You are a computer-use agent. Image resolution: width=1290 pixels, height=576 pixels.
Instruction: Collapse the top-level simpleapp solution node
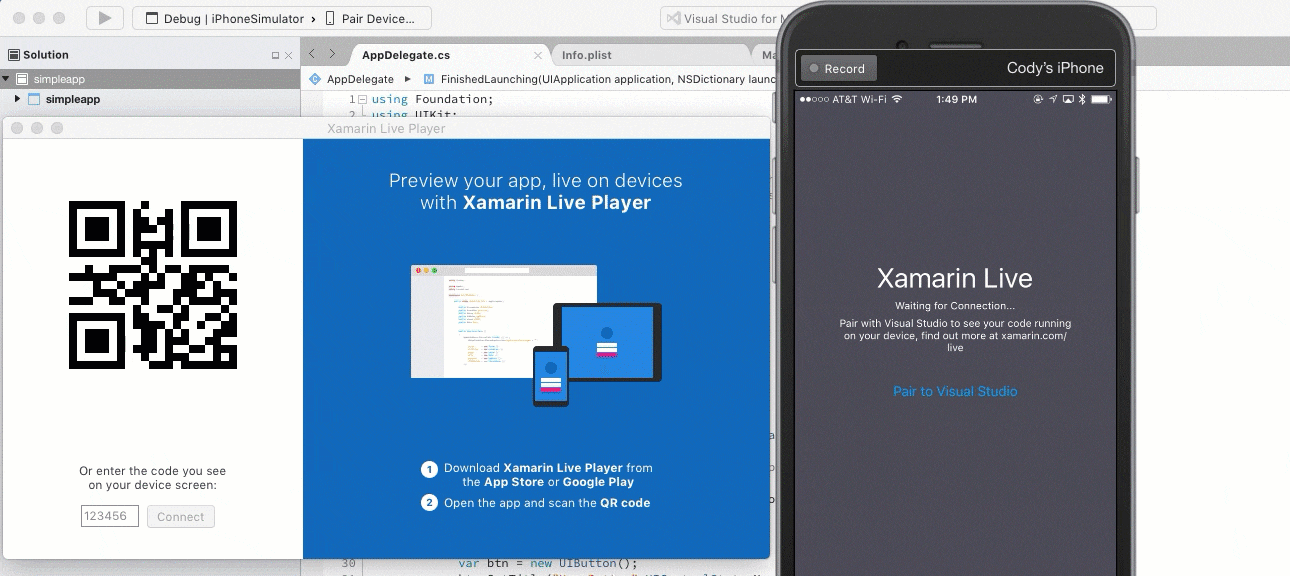pyautogui.click(x=6, y=79)
